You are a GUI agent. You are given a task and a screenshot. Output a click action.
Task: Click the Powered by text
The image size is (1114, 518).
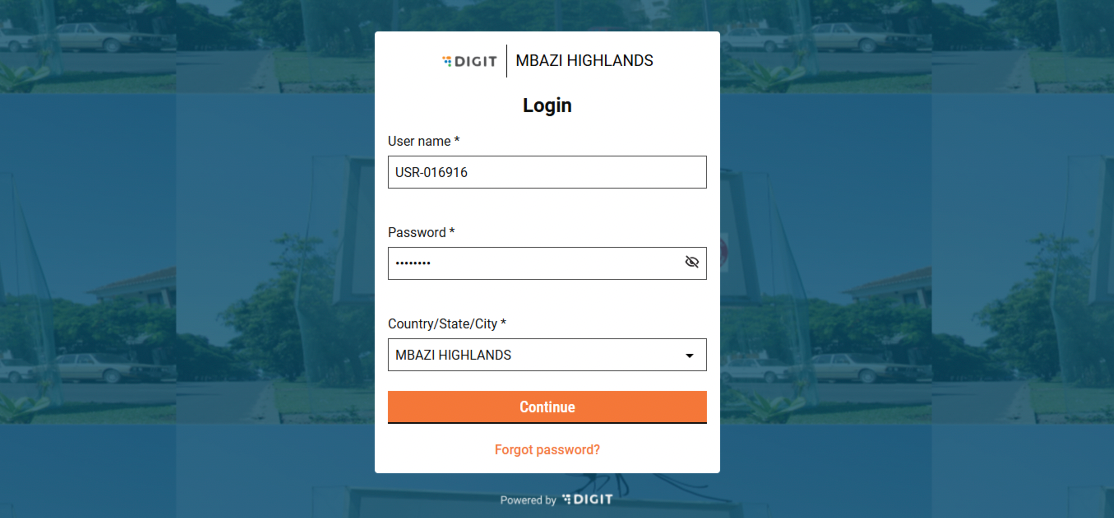[528, 500]
